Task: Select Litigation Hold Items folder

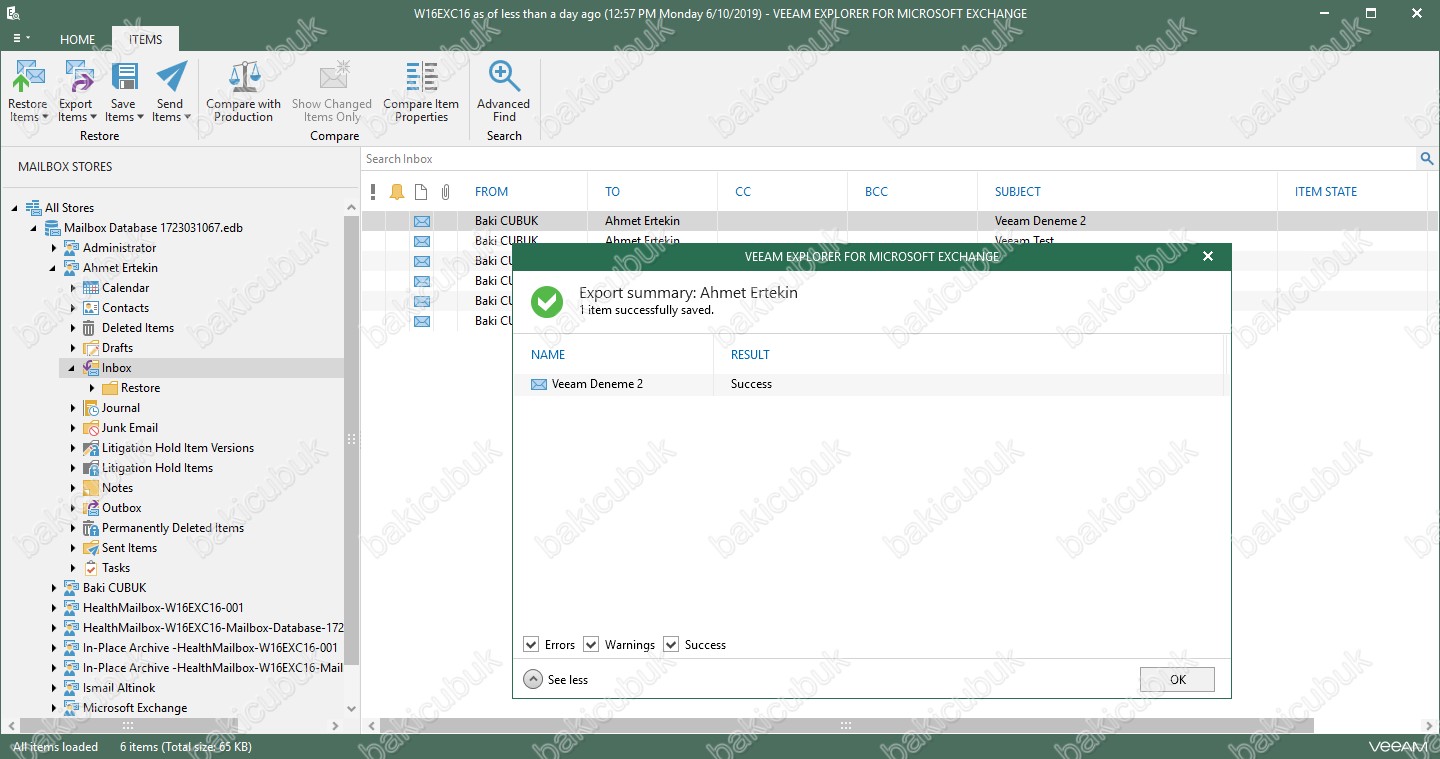Action: tap(157, 468)
